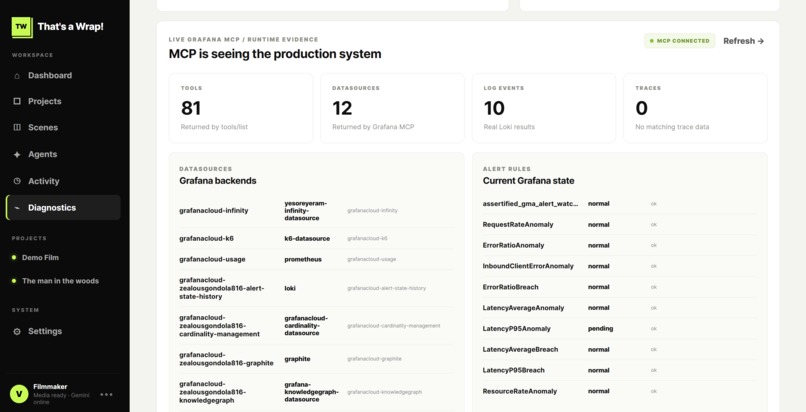The height and width of the screenshot is (412, 806).
Task: Click the Current Grafana state heading
Action: [x=528, y=181]
